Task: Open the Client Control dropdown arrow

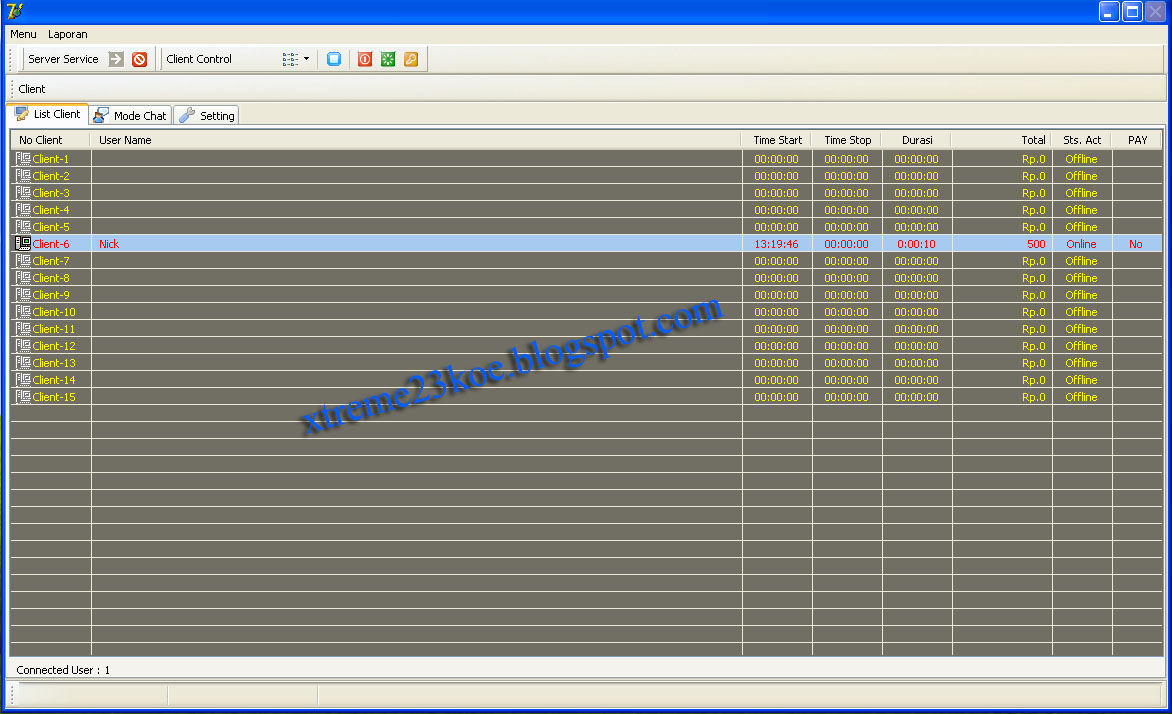Action: (x=307, y=59)
